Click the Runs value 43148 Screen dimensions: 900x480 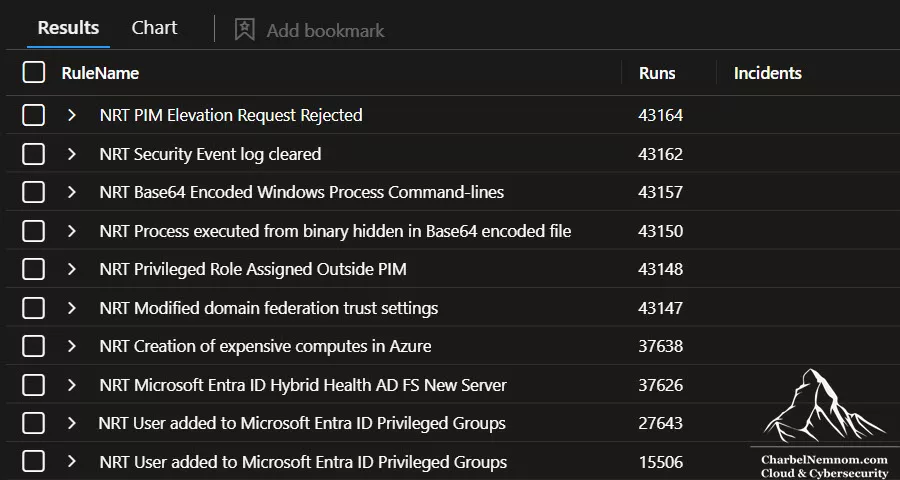661,269
